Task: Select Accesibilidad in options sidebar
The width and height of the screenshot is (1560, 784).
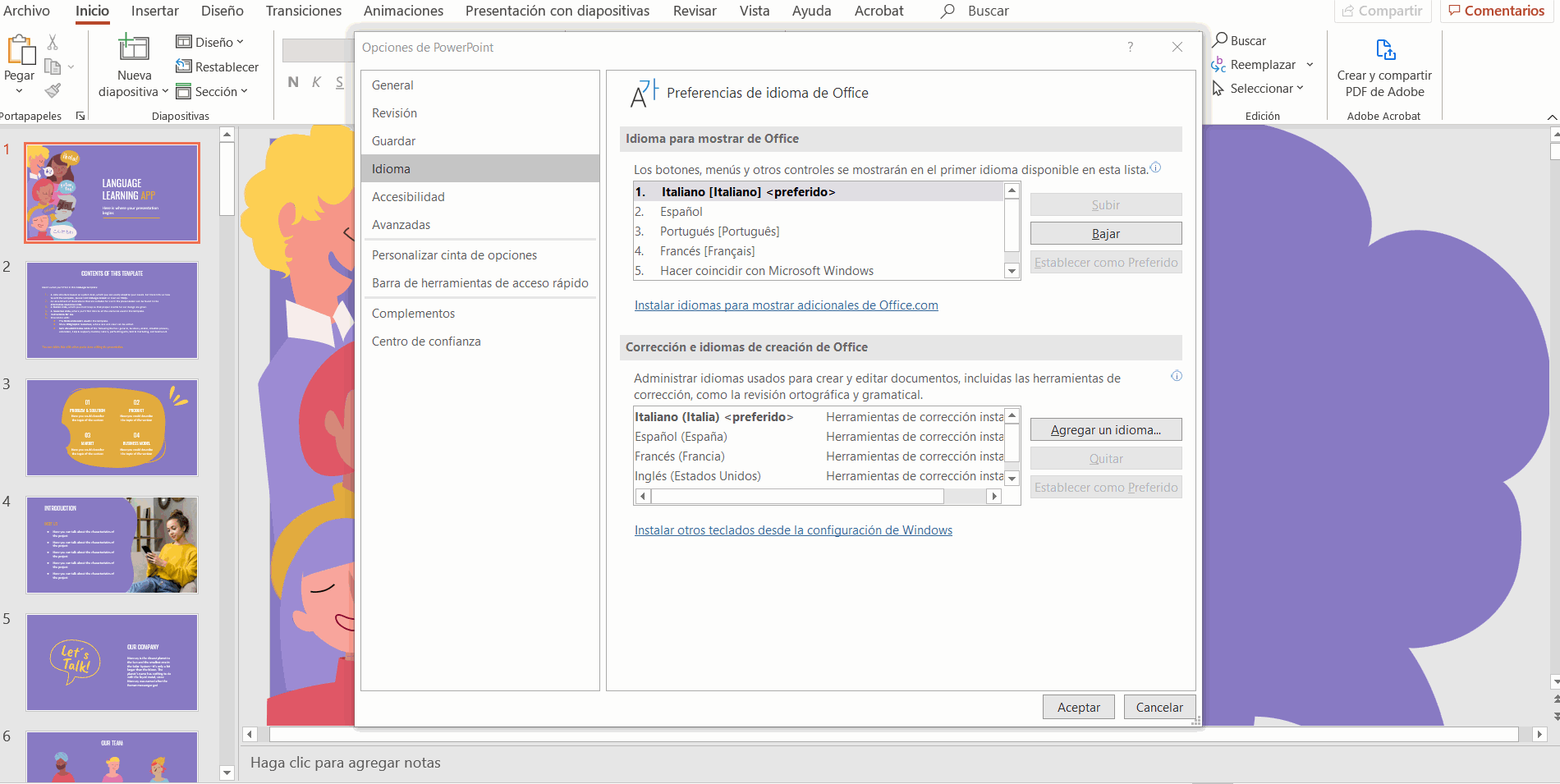Action: pyautogui.click(x=480, y=197)
